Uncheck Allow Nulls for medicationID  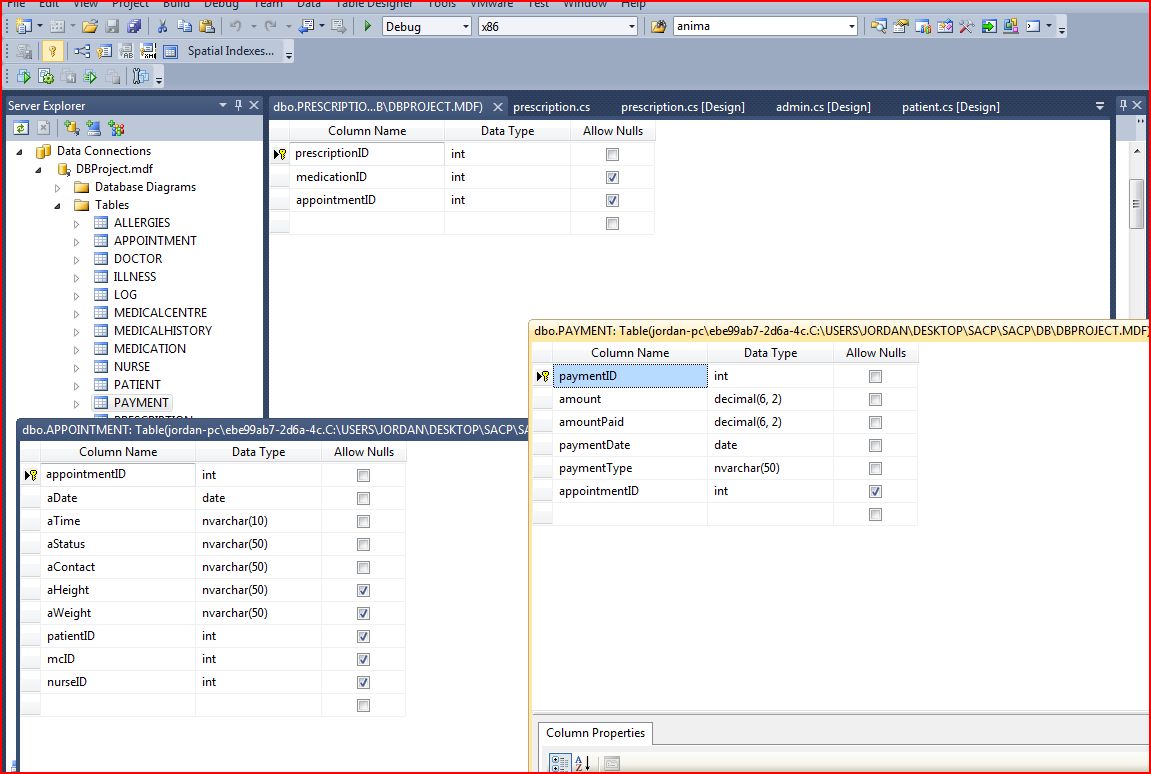[612, 177]
